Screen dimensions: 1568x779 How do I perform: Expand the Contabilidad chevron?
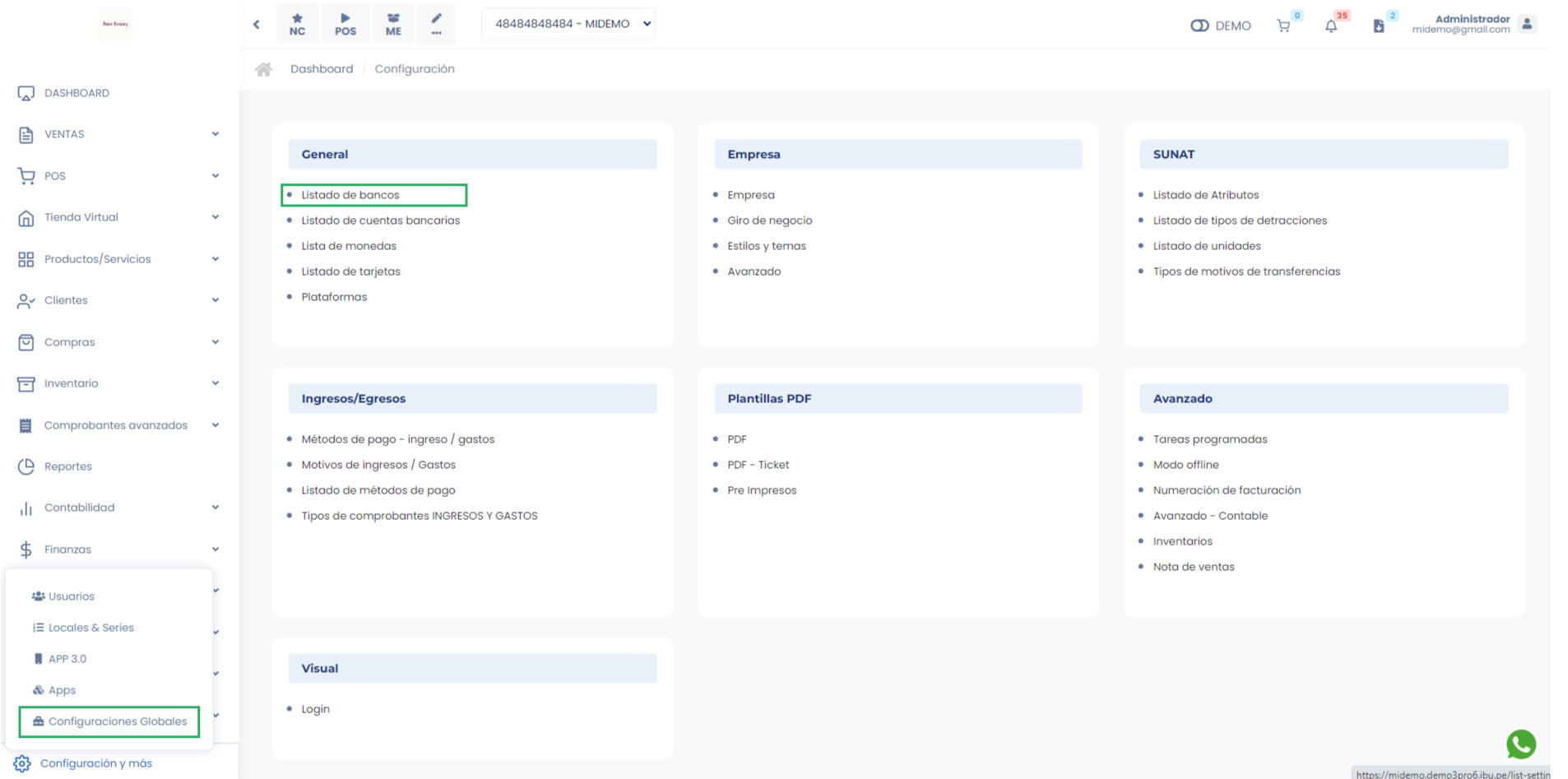point(216,508)
